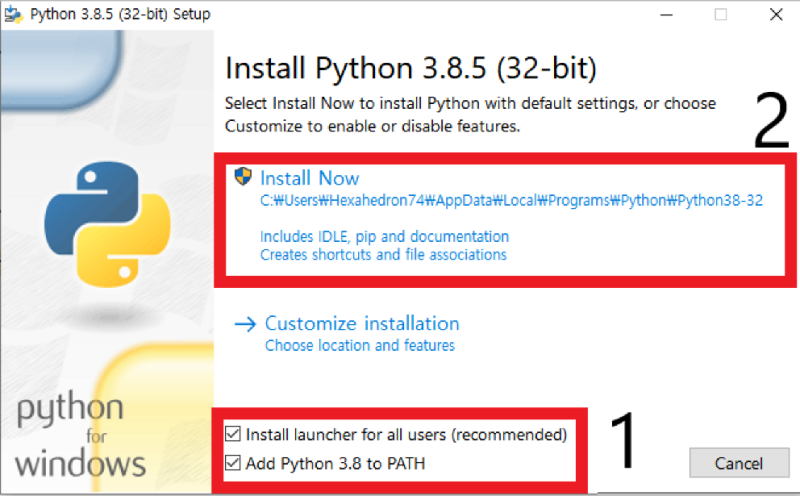
Task: Minimize the Python Setup window
Action: [x=666, y=15]
